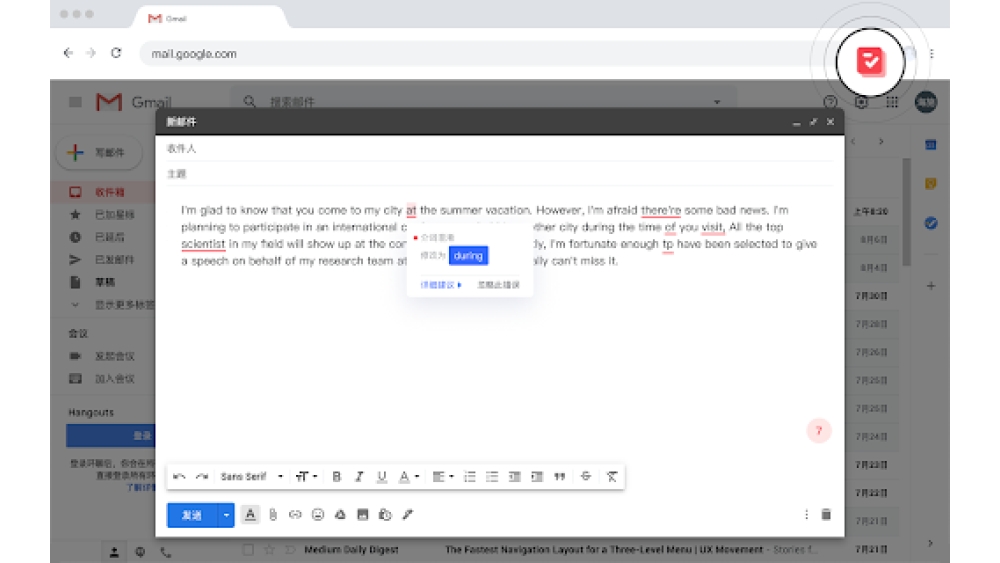The image size is (1000, 563).
Task: Redo edit in compose toolbar
Action: [202, 476]
